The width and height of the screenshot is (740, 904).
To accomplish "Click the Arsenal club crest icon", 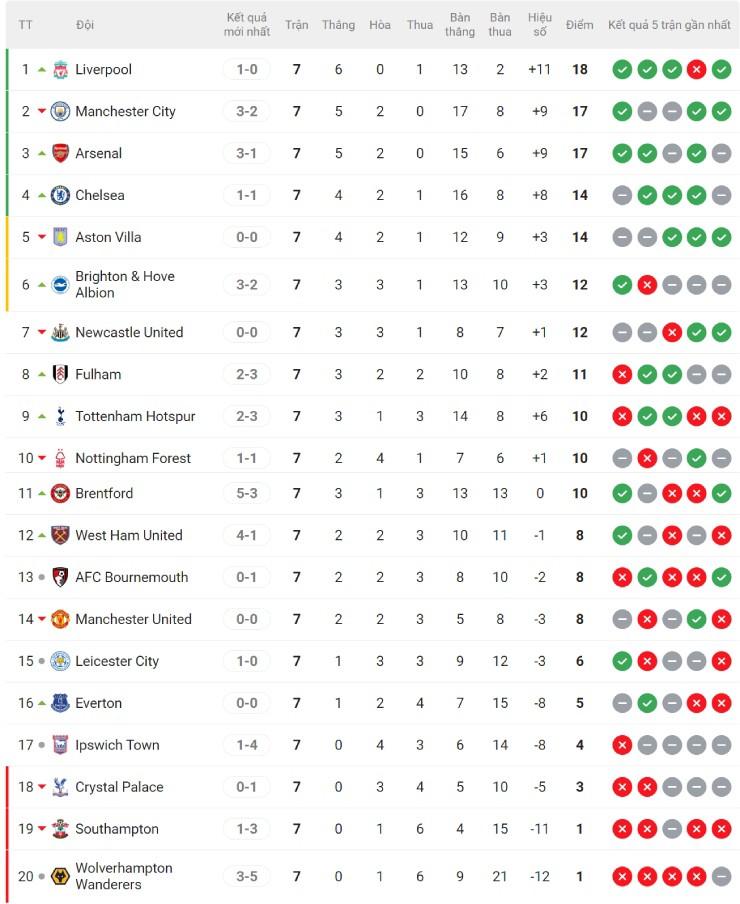I will [x=60, y=154].
